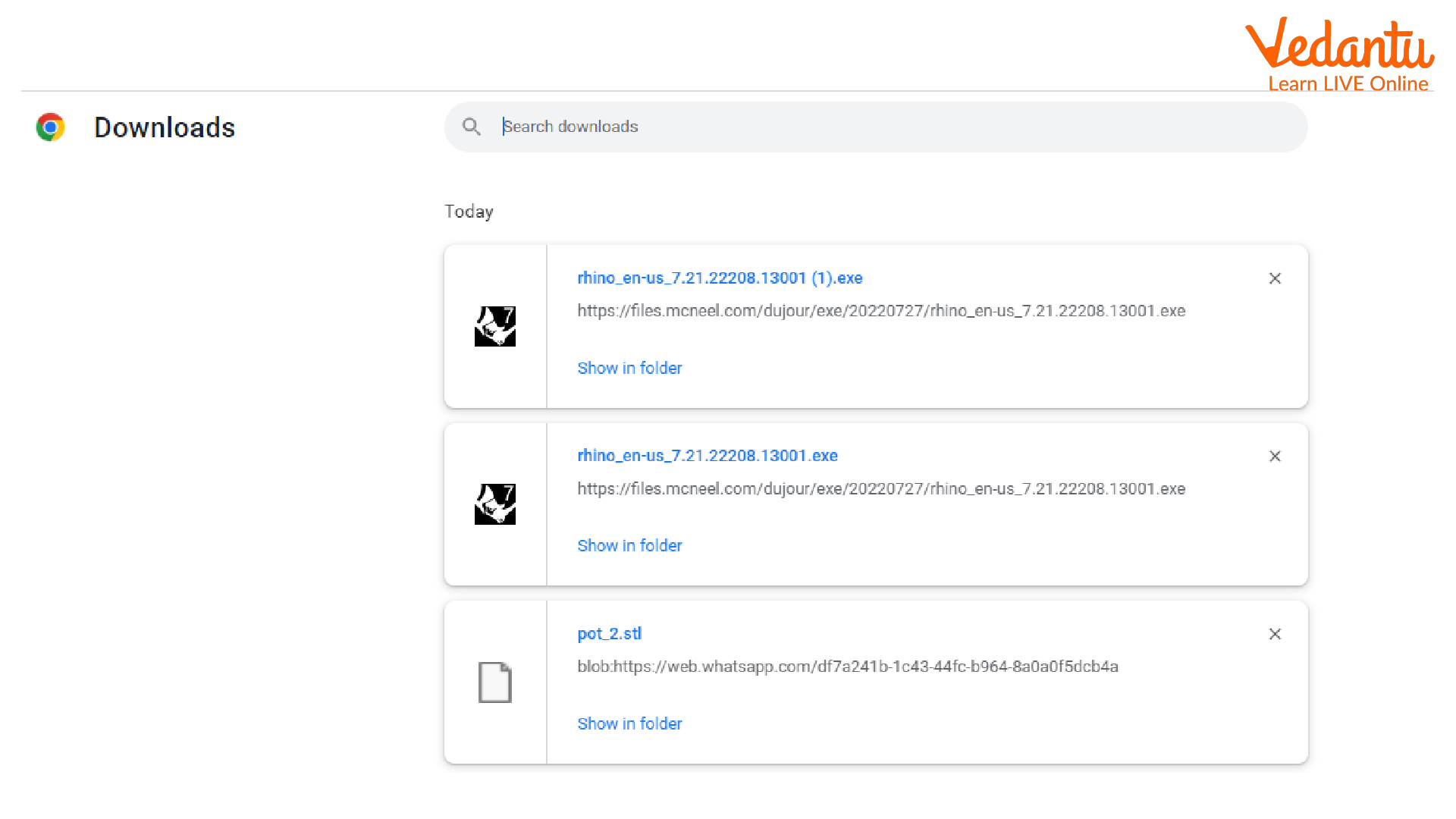Open rhino_en-us_7.21.22208.13001 (1).exe file link
Image resolution: width=1456 pixels, height=819 pixels.
(720, 278)
